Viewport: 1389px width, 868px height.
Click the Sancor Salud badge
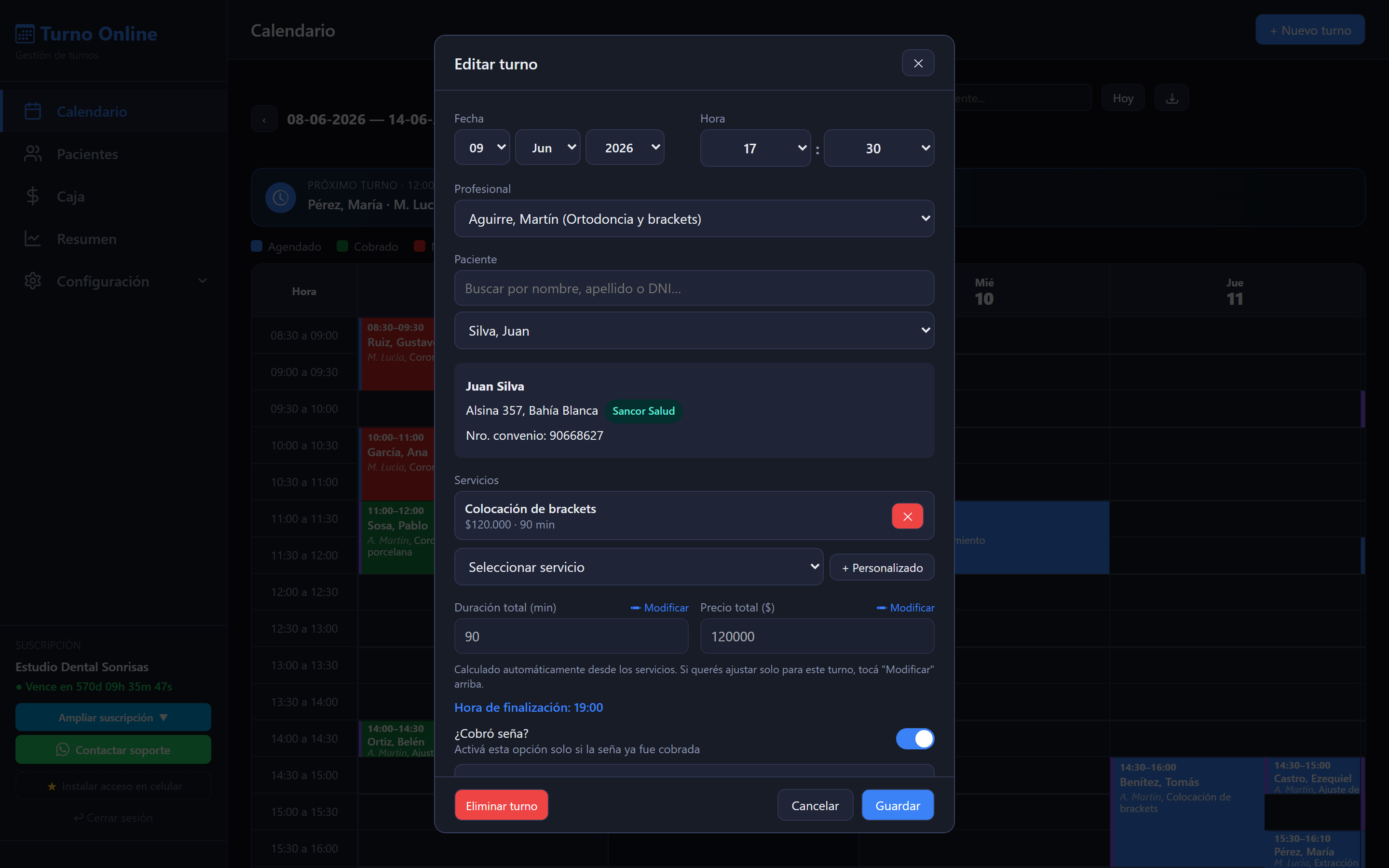point(643,411)
